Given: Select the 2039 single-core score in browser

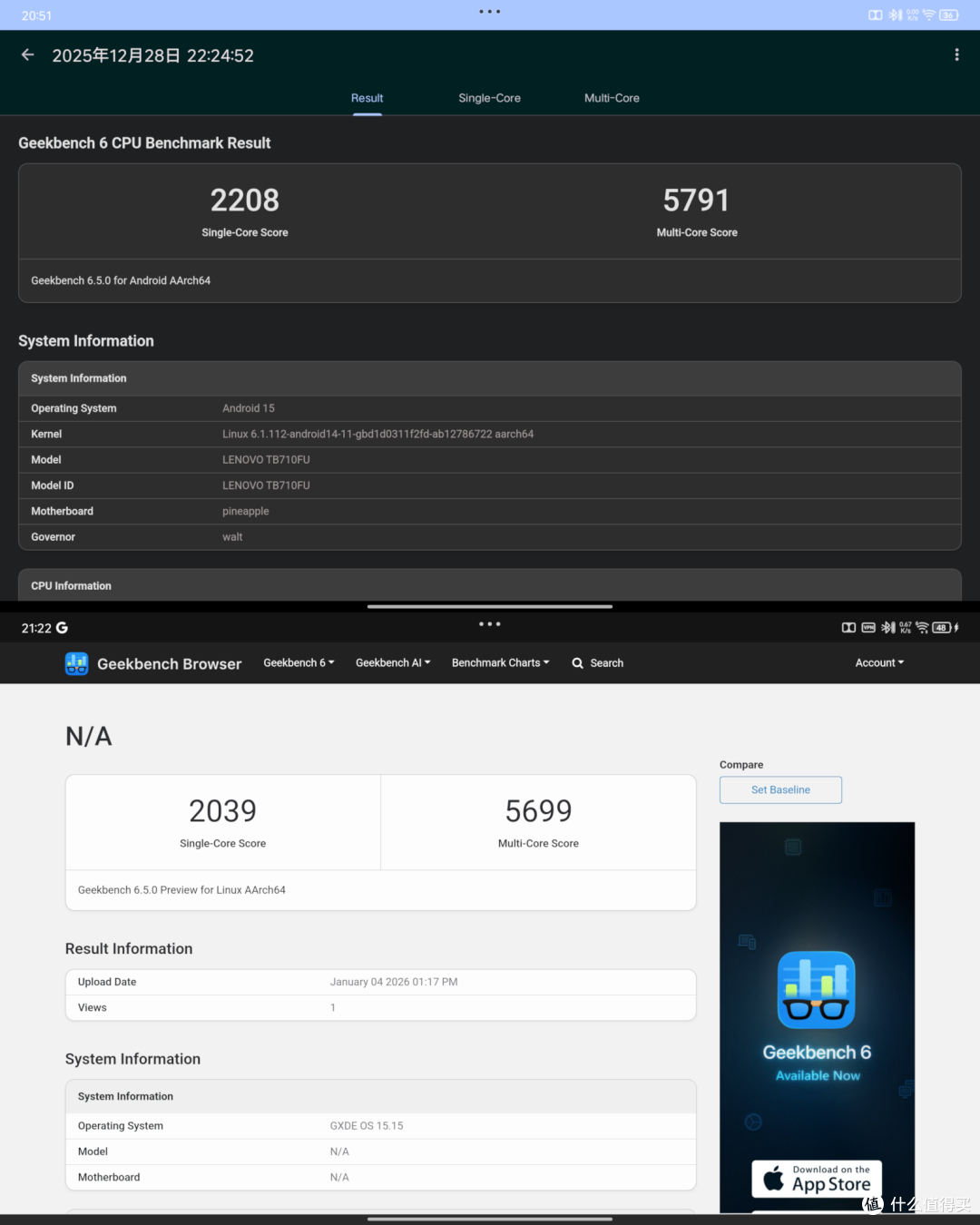Looking at the screenshot, I should click(222, 810).
